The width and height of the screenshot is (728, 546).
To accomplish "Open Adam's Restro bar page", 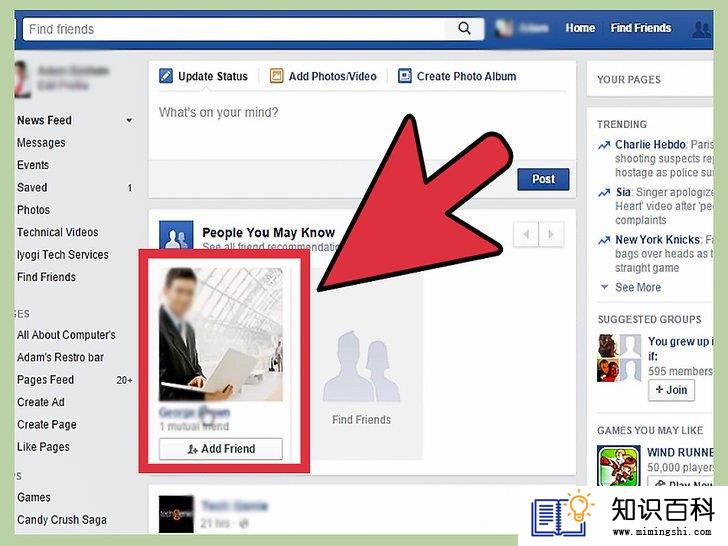I will pyautogui.click(x=60, y=357).
